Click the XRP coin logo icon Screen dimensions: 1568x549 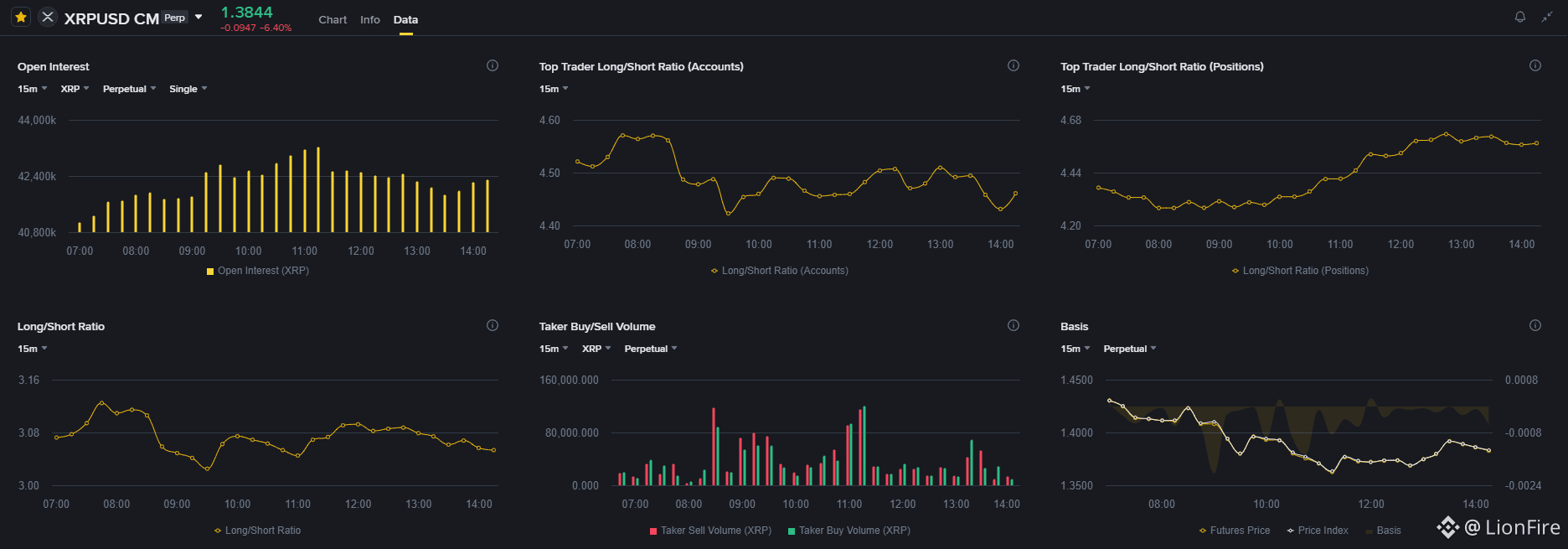pos(48,17)
